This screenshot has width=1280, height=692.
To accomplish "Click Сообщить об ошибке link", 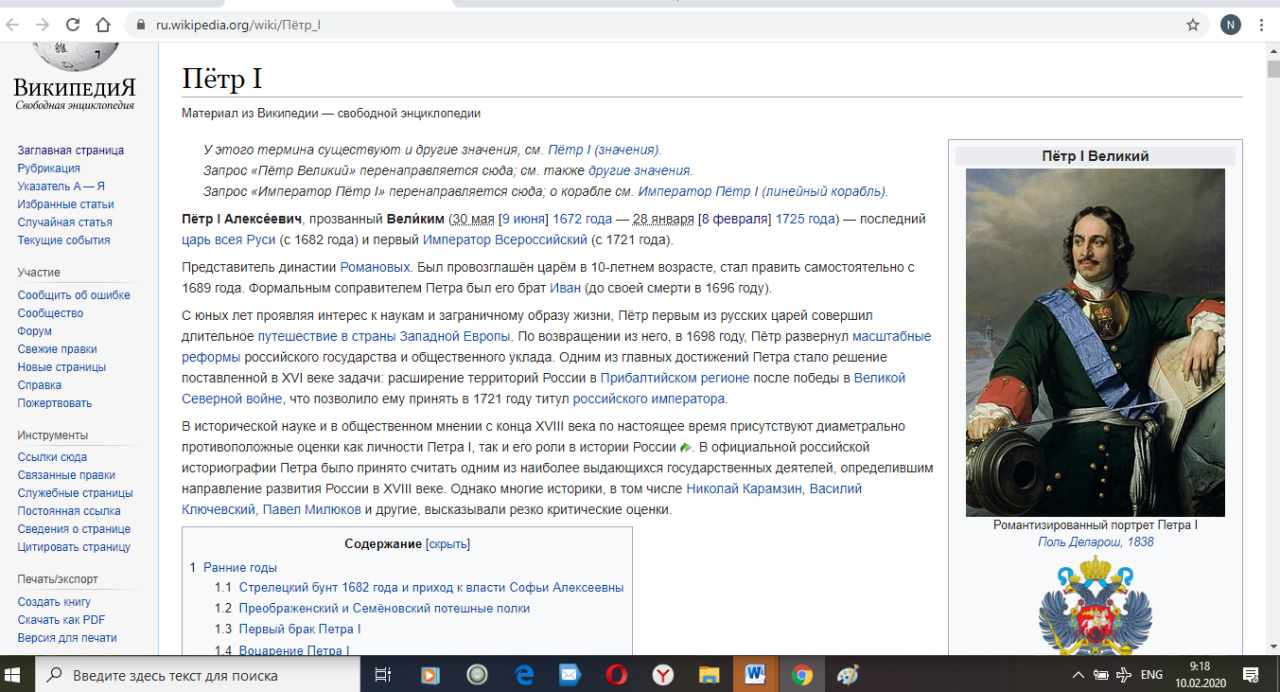I will [74, 295].
